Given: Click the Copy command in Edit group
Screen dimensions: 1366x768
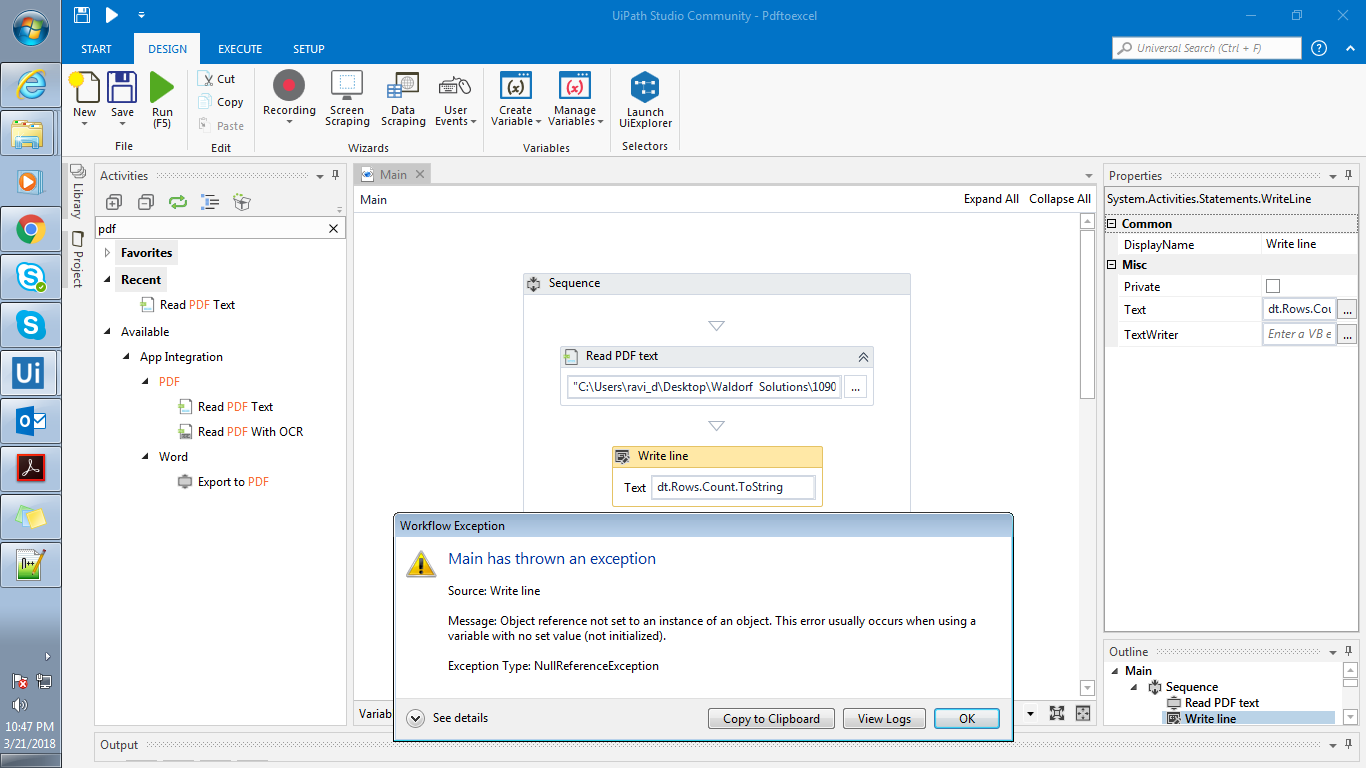Looking at the screenshot, I should coord(220,102).
